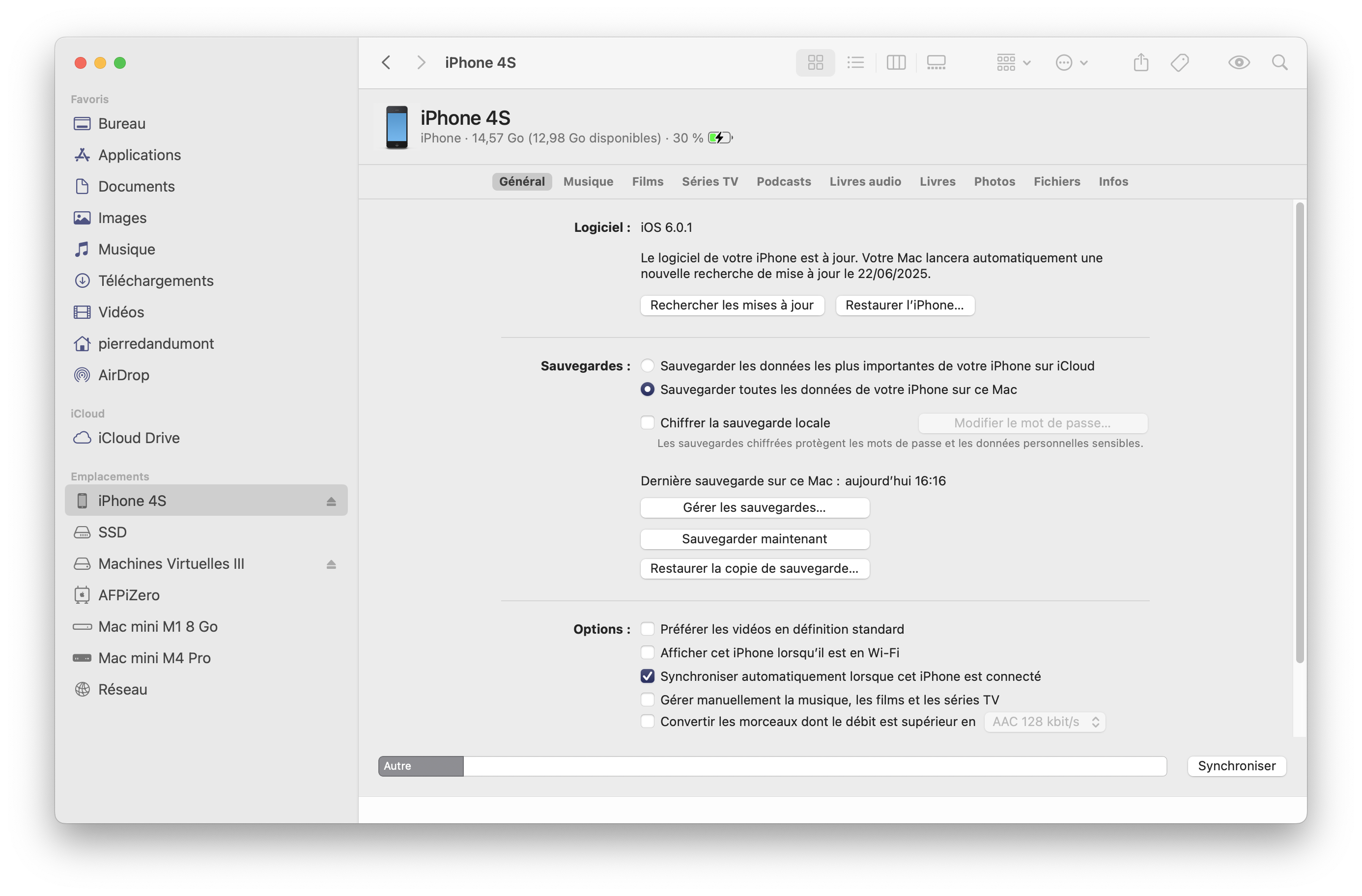Open the ellipsis action menu
The width and height of the screenshot is (1362, 896).
(1071, 62)
